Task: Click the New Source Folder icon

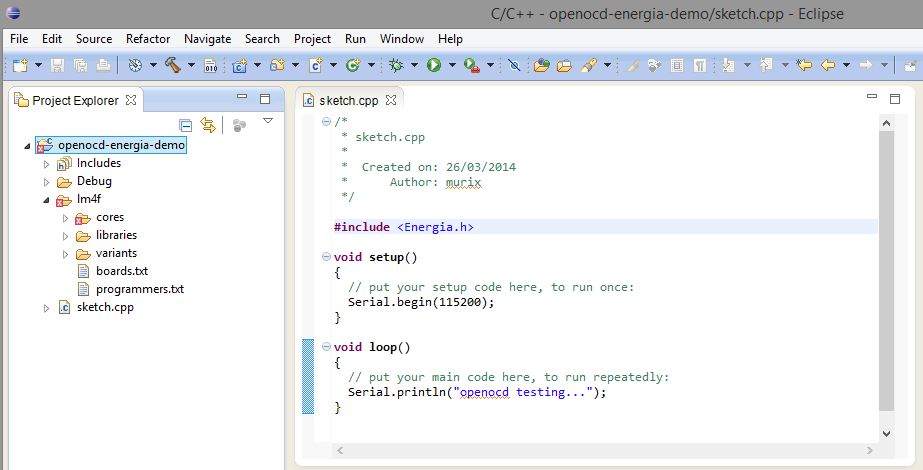Action: coord(277,65)
